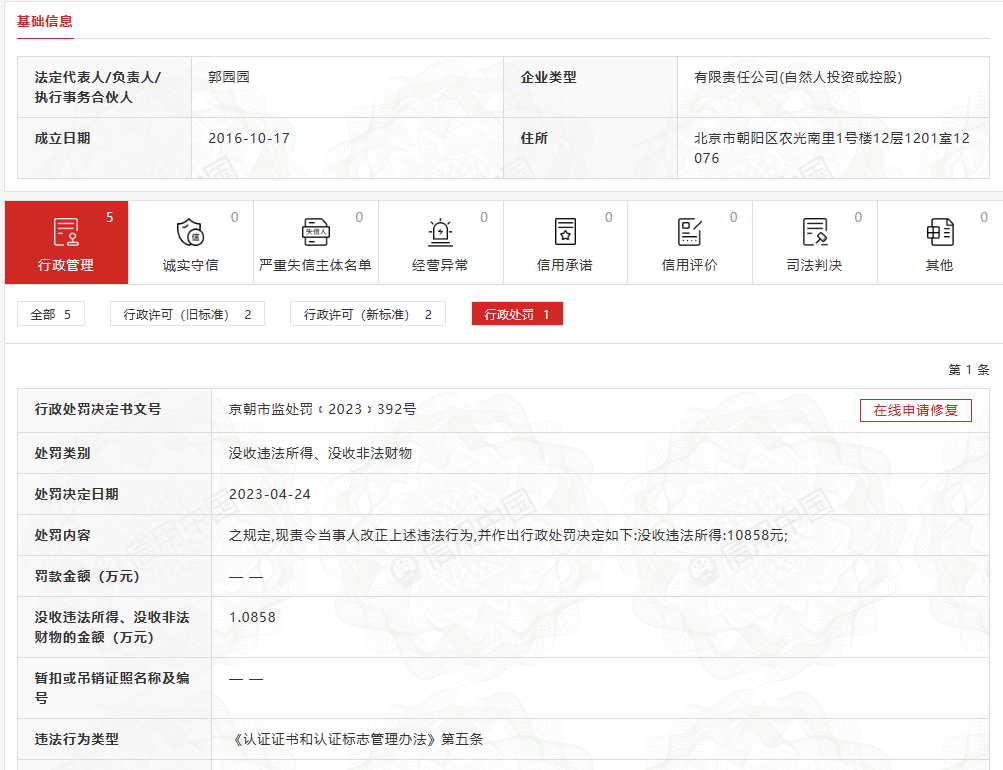Select the 基础信息 tab
Screen dimensions: 1003x770
coord(45,22)
